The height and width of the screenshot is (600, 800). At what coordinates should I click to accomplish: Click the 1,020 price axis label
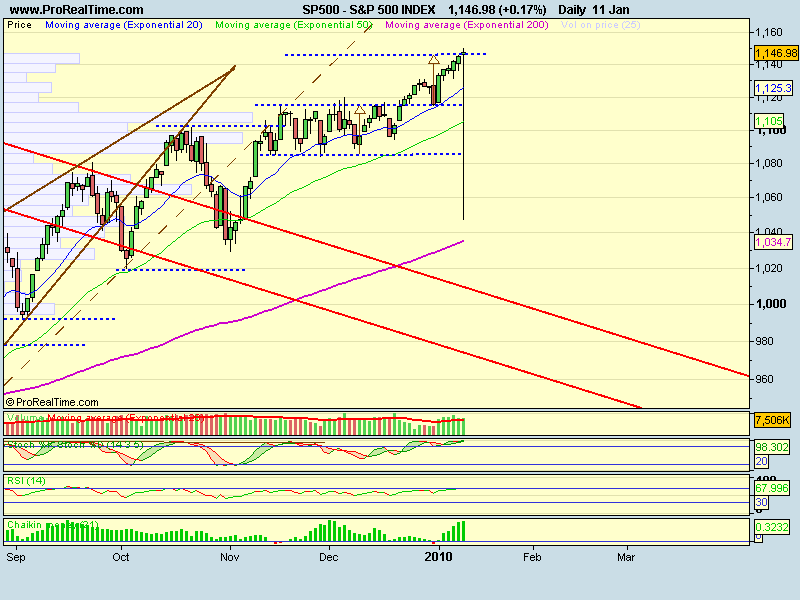point(768,268)
